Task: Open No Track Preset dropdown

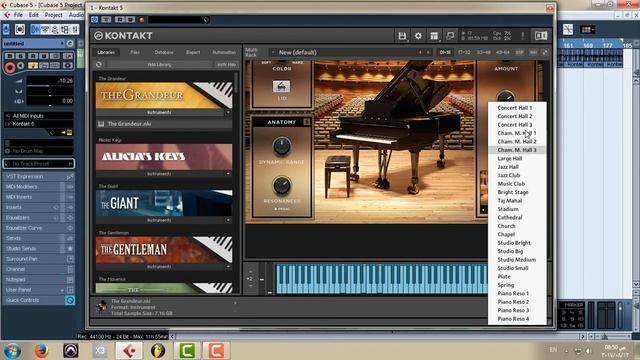Action: point(39,164)
